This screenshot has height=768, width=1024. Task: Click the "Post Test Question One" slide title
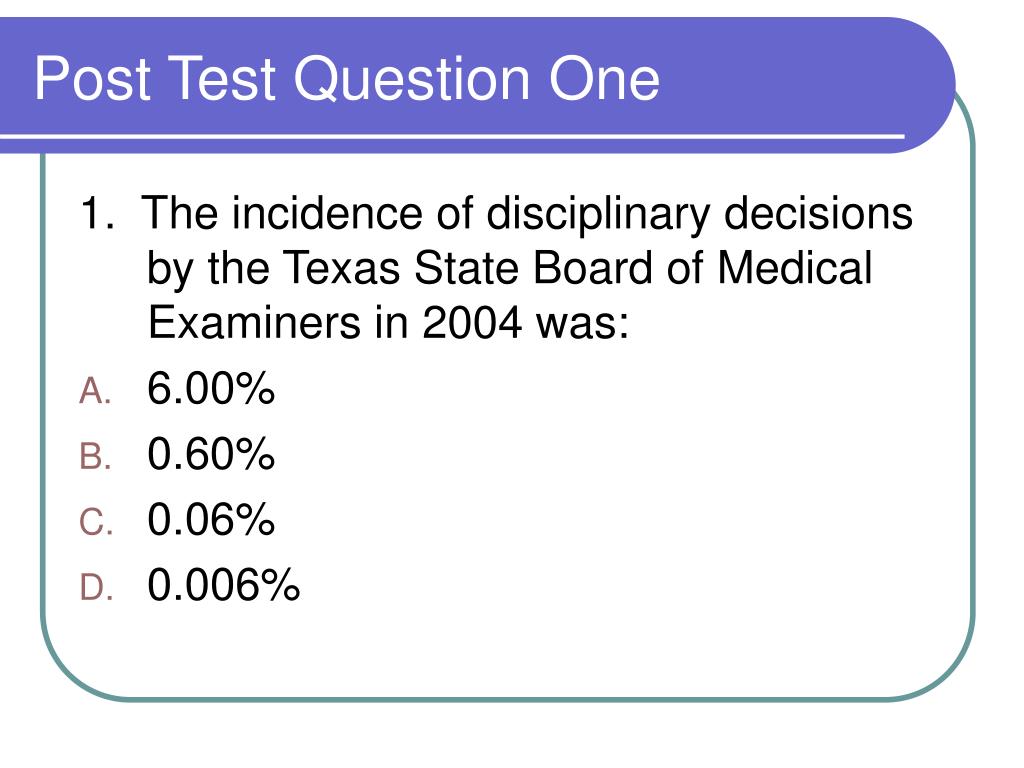[x=347, y=79]
